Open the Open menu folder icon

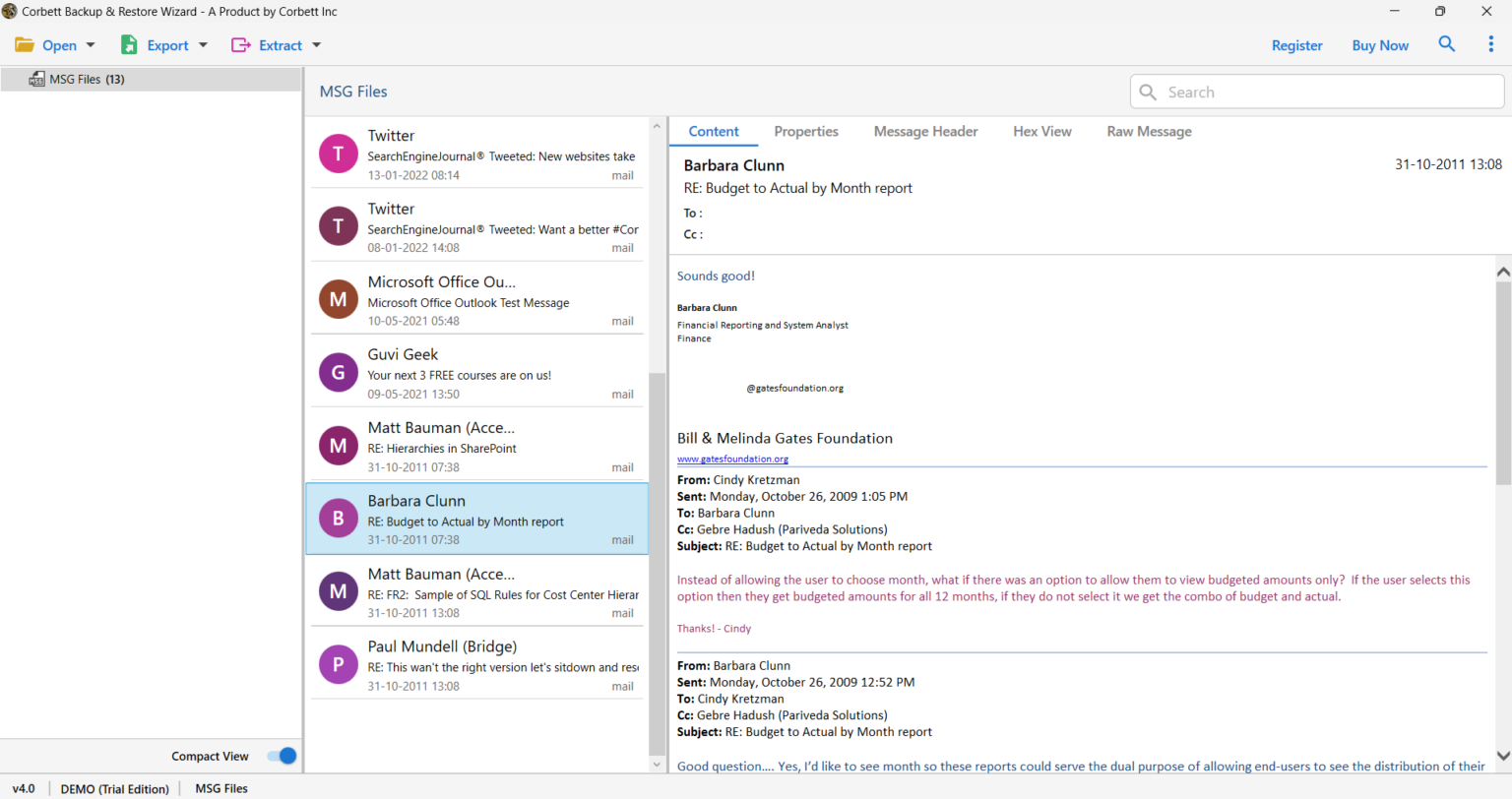pos(25,44)
